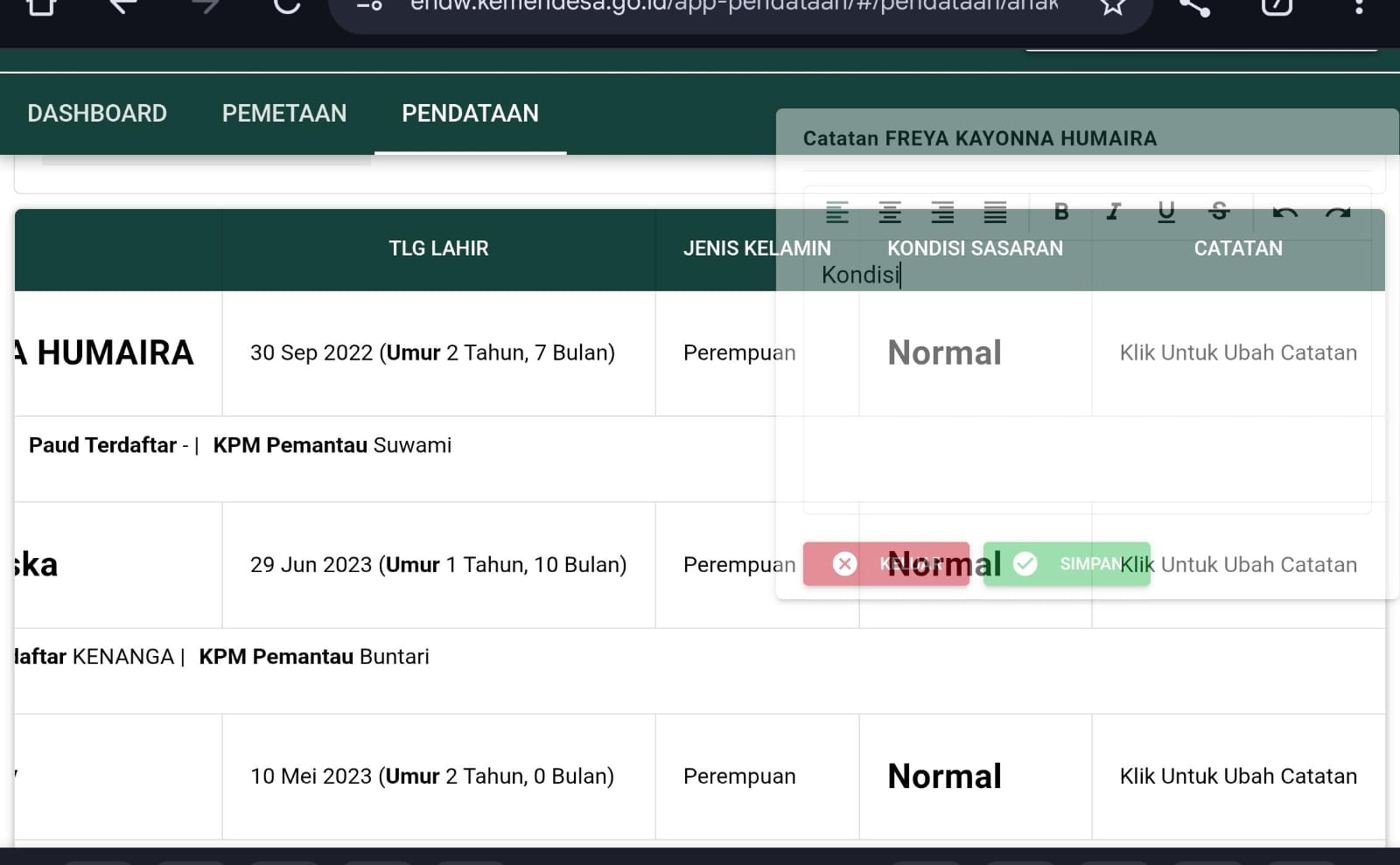The image size is (1400, 865).
Task: Click birth date 29 Jun 2023 cell
Action: (x=438, y=564)
